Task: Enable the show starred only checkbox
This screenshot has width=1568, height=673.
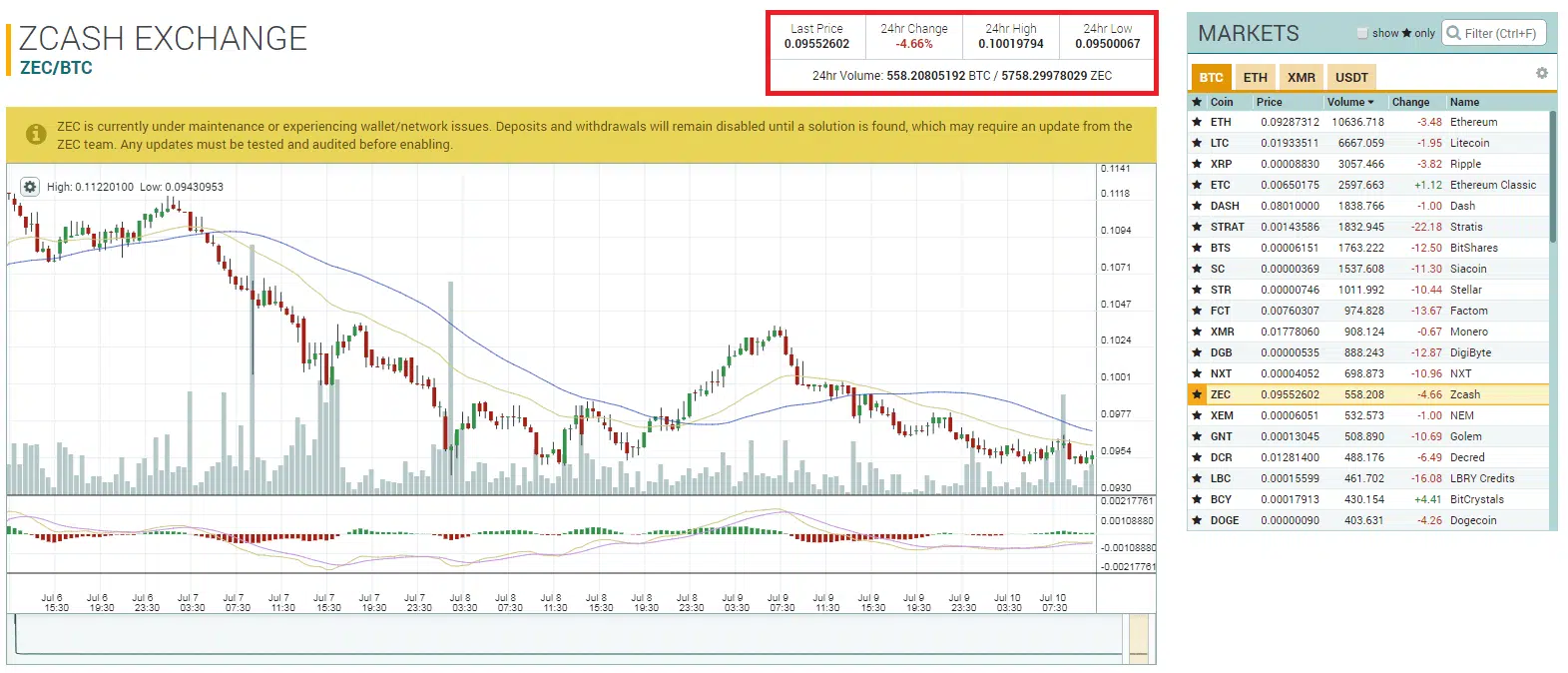Action: point(1362,33)
